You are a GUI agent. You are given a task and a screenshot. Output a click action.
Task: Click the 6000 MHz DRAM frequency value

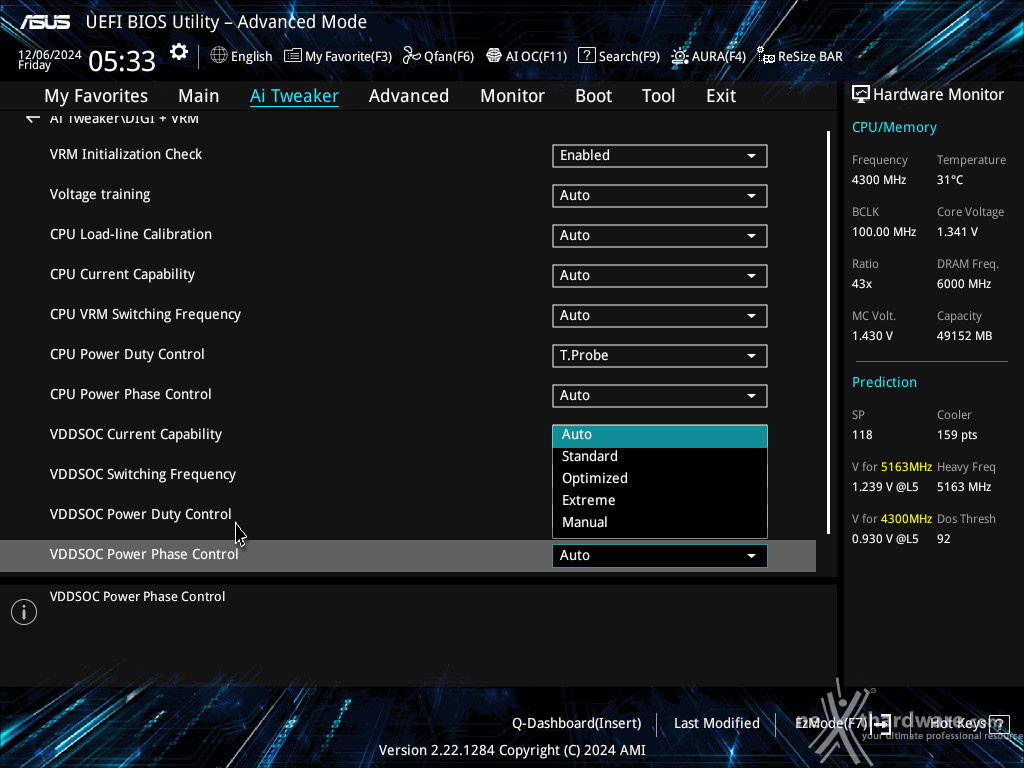964,284
